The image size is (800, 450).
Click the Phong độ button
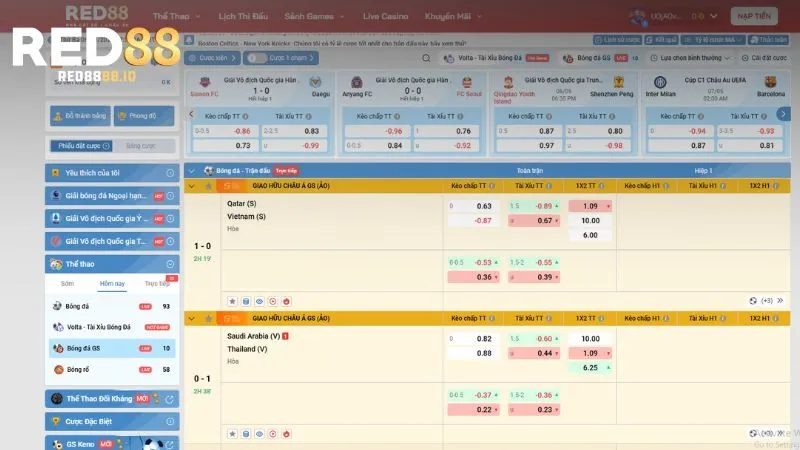144,116
